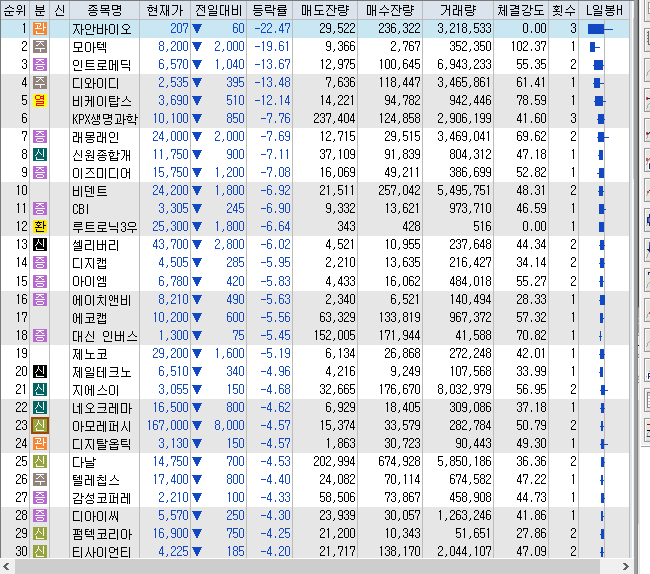
Task: Select the stock name 에코캡
Action: tap(90, 318)
